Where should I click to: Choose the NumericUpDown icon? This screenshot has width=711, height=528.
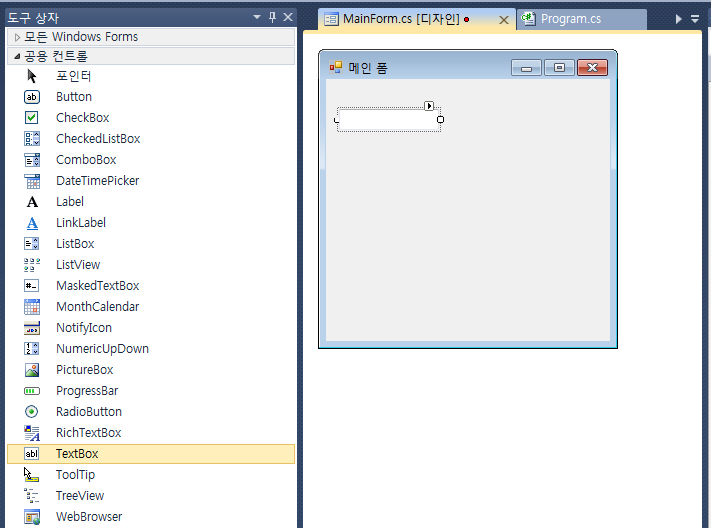(x=32, y=349)
